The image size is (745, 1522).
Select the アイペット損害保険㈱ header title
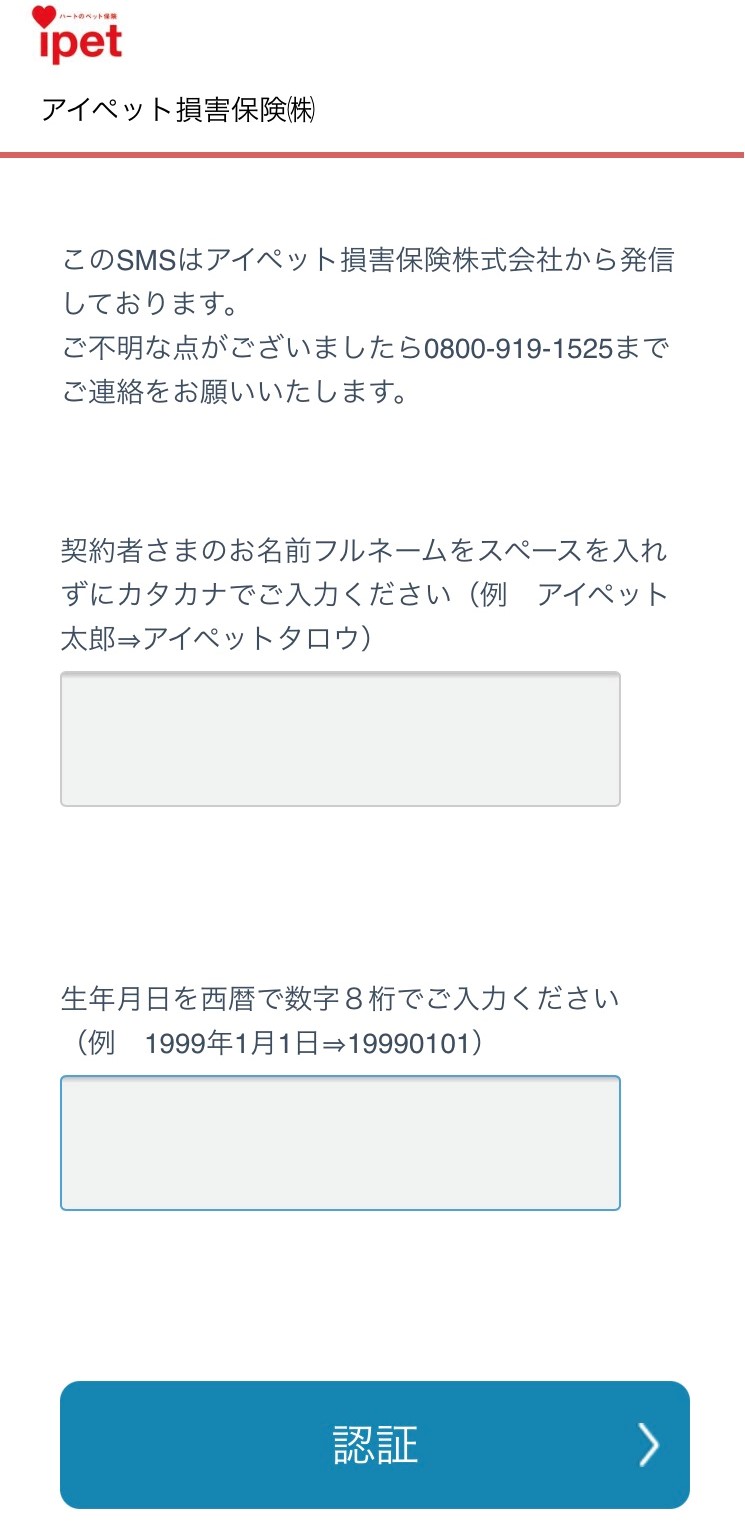pyautogui.click(x=178, y=110)
